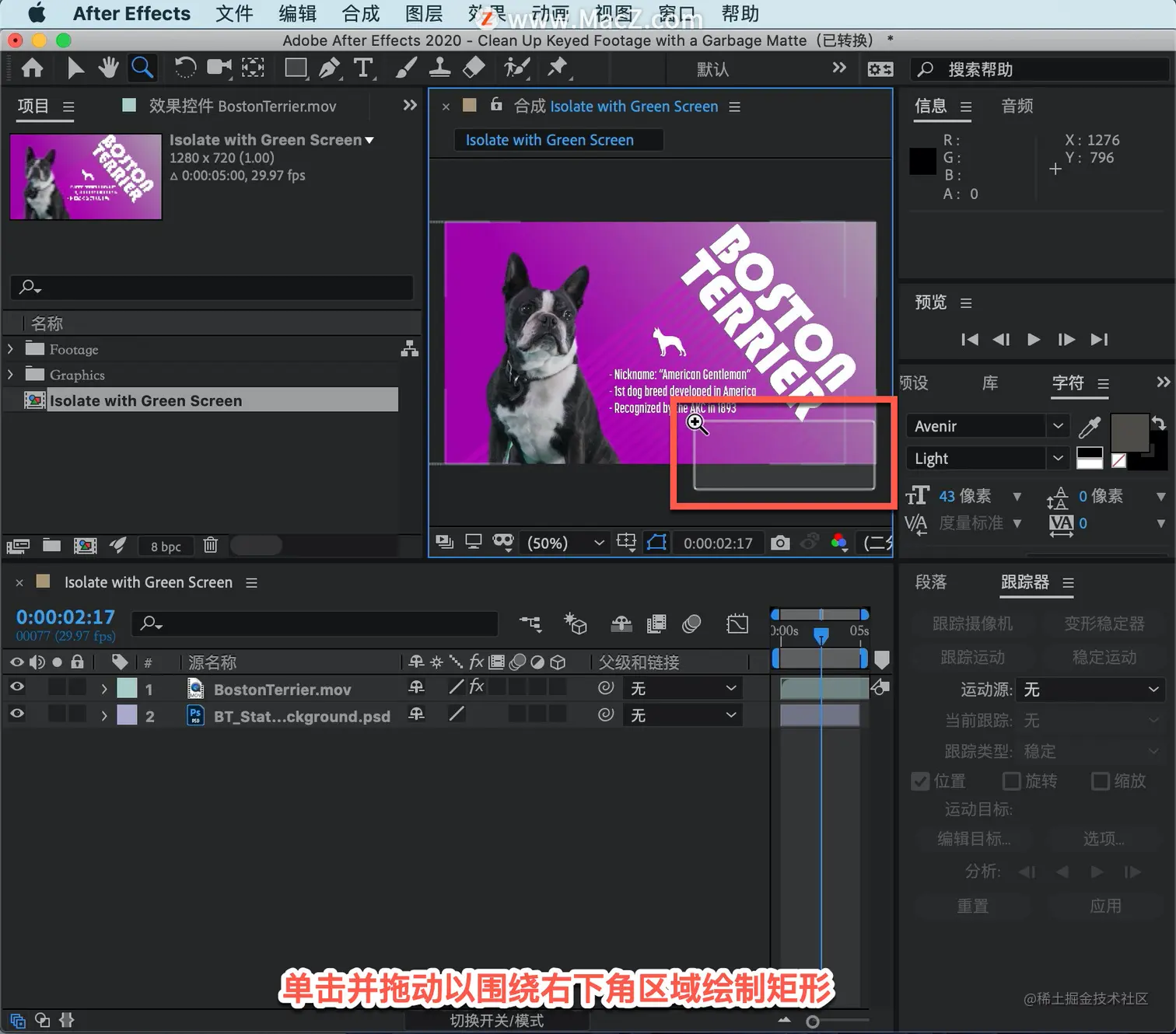The width and height of the screenshot is (1176, 1034).
Task: Toggle the 位置 checkbox in tracker
Action: point(920,781)
